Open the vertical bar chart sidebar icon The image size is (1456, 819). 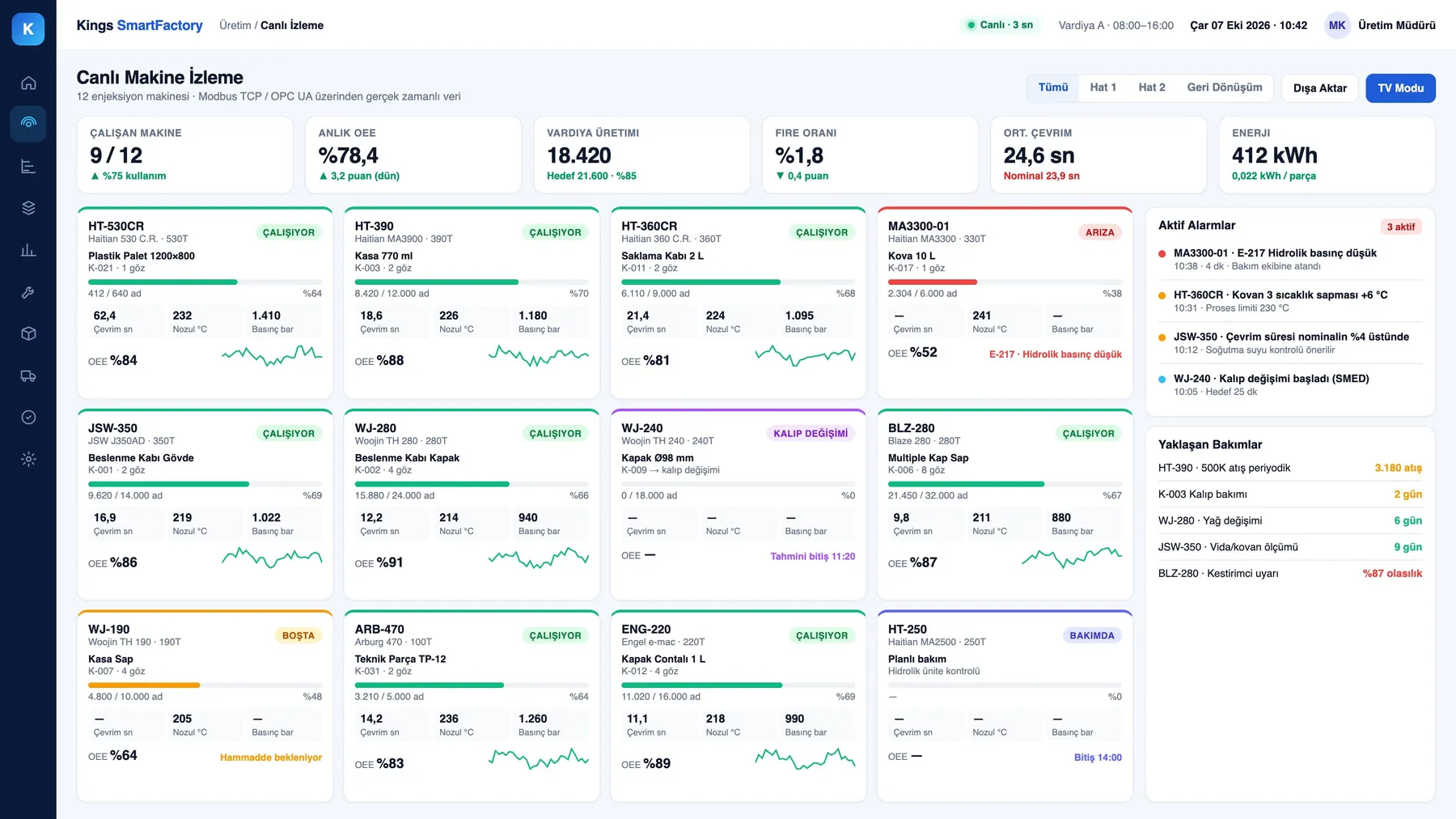[x=28, y=250]
